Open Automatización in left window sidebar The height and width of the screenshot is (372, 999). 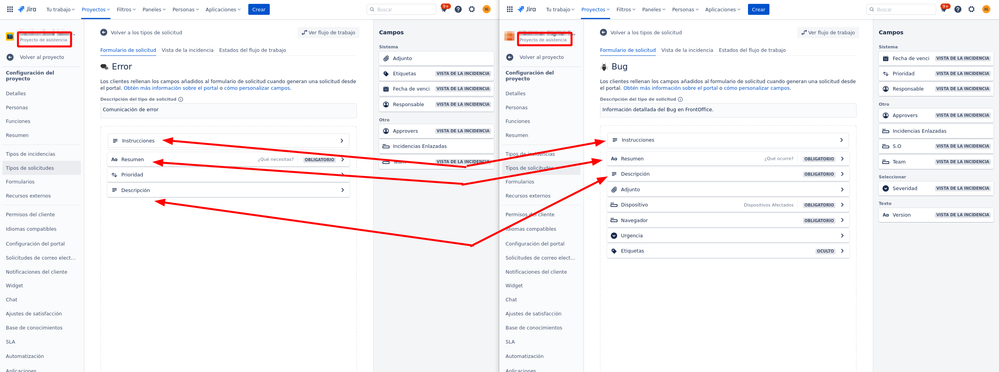(25, 356)
